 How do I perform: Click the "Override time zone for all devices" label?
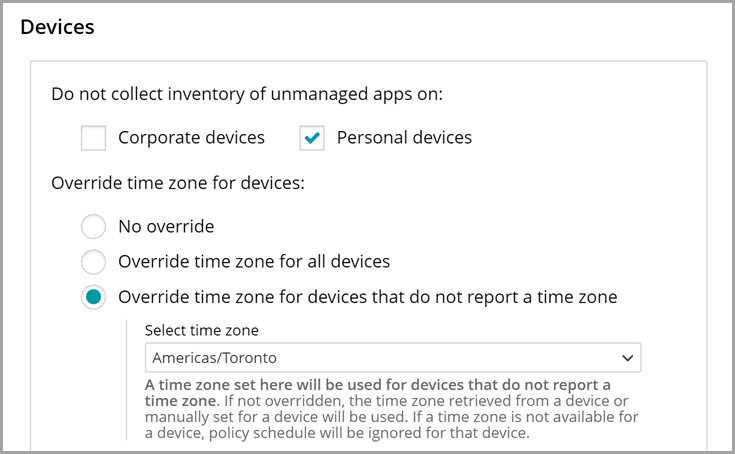pyautogui.click(x=254, y=262)
